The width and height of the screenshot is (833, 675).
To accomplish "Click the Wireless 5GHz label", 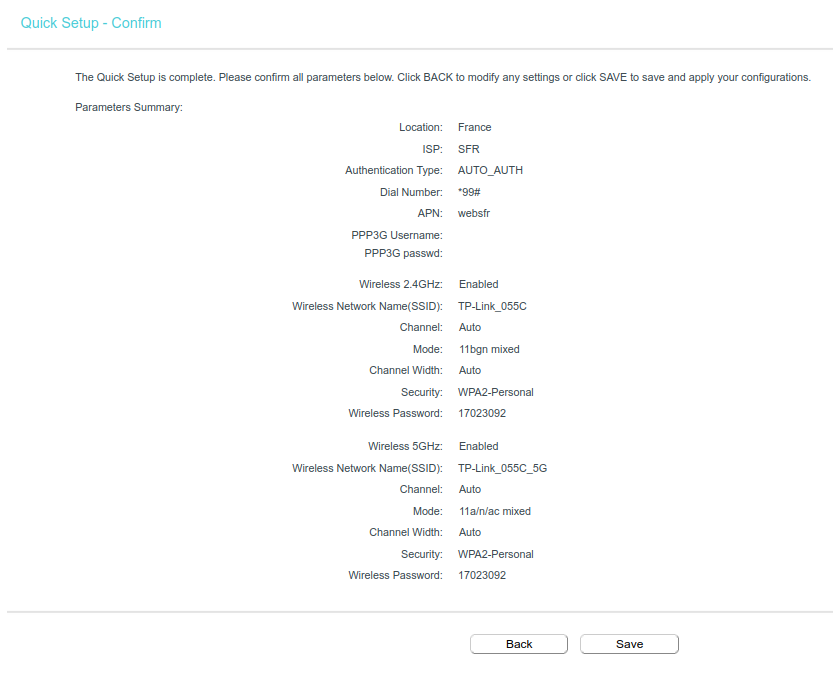I will point(405,447).
